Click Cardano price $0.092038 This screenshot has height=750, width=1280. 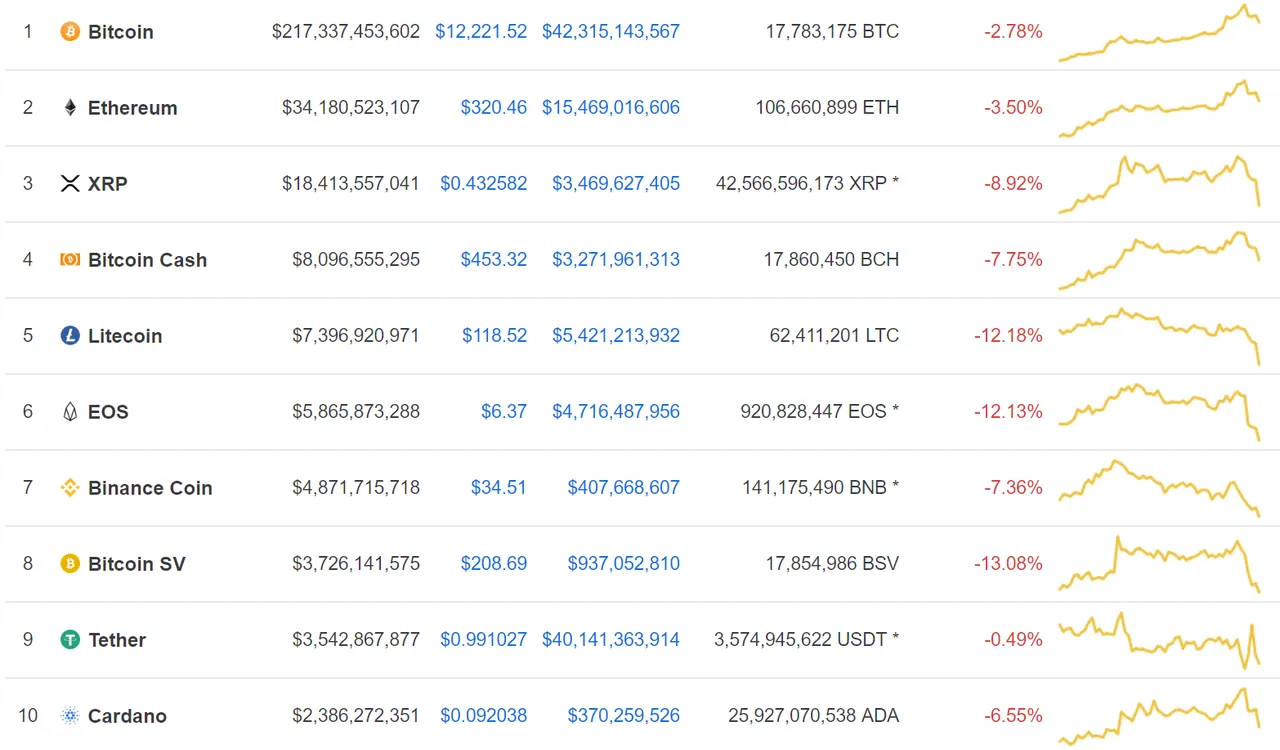(x=484, y=716)
